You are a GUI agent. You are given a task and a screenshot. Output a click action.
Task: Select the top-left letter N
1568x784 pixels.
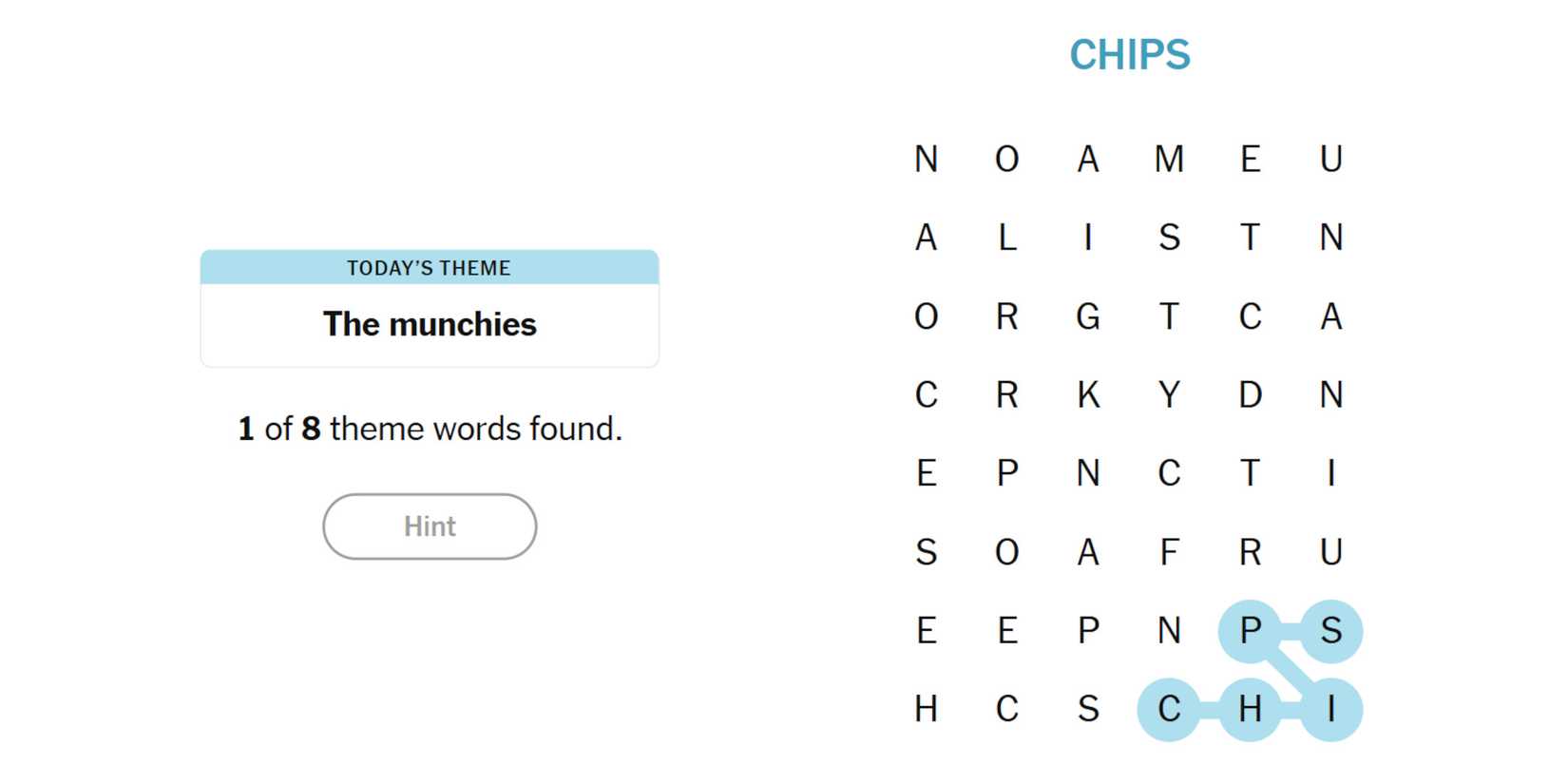coord(927,159)
